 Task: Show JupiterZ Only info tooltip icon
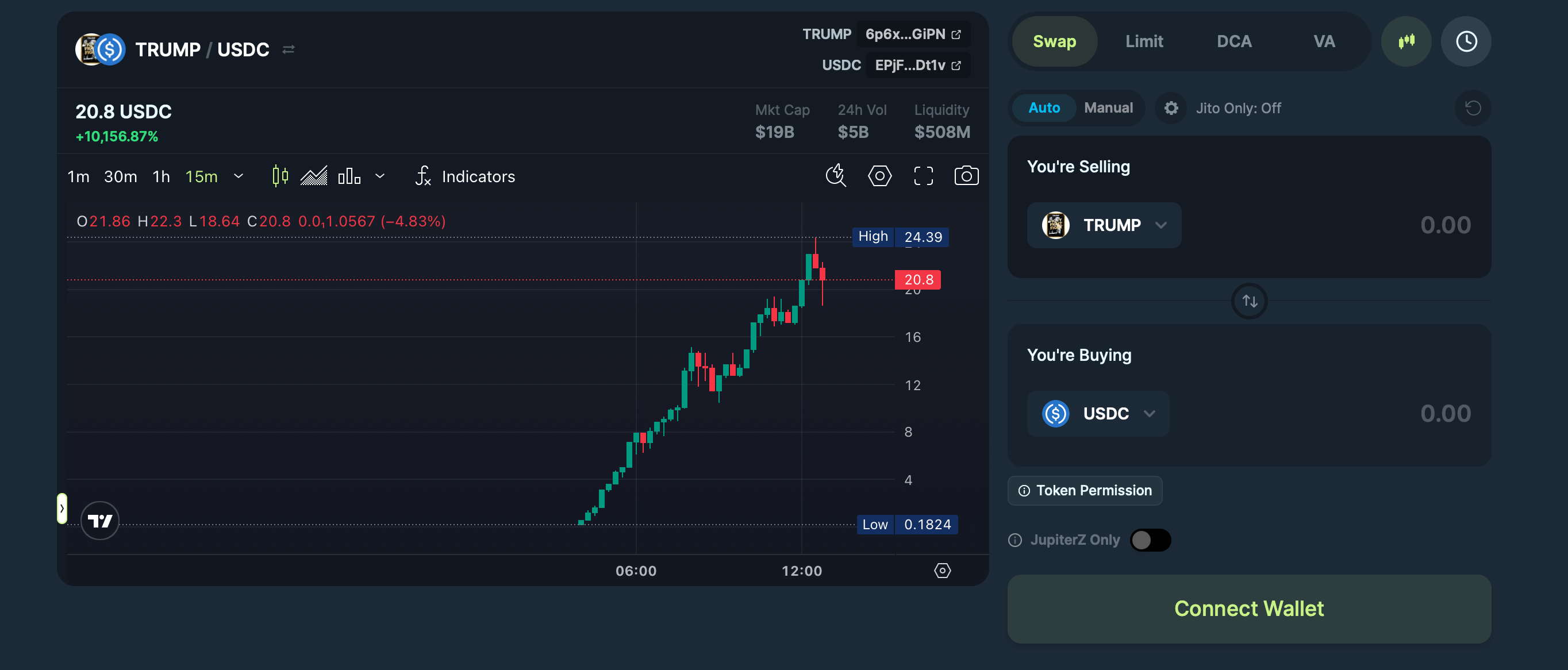[x=1014, y=540]
